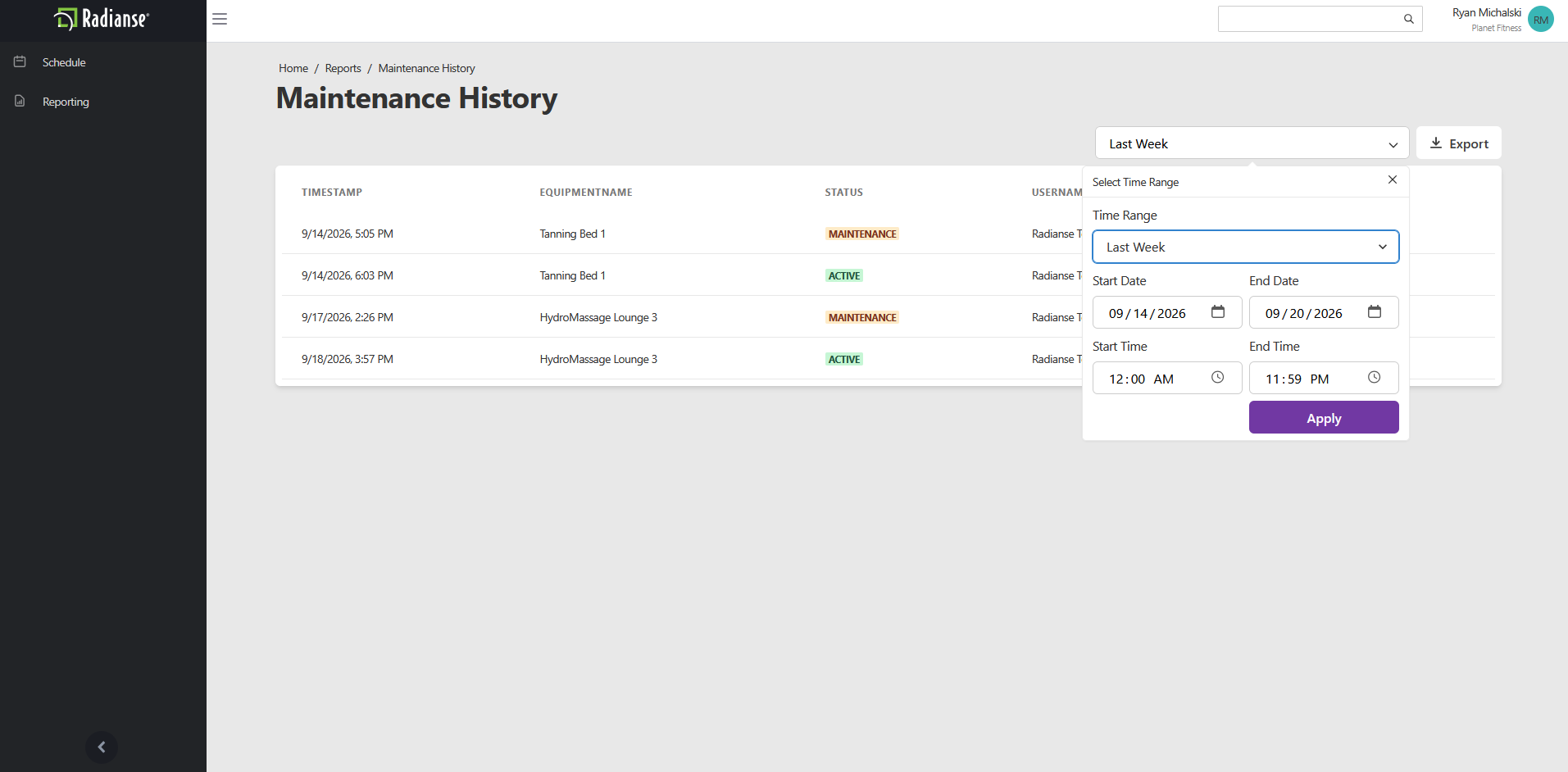This screenshot has width=1568, height=772.
Task: Click the Reporting document icon in sidebar
Action: point(20,101)
